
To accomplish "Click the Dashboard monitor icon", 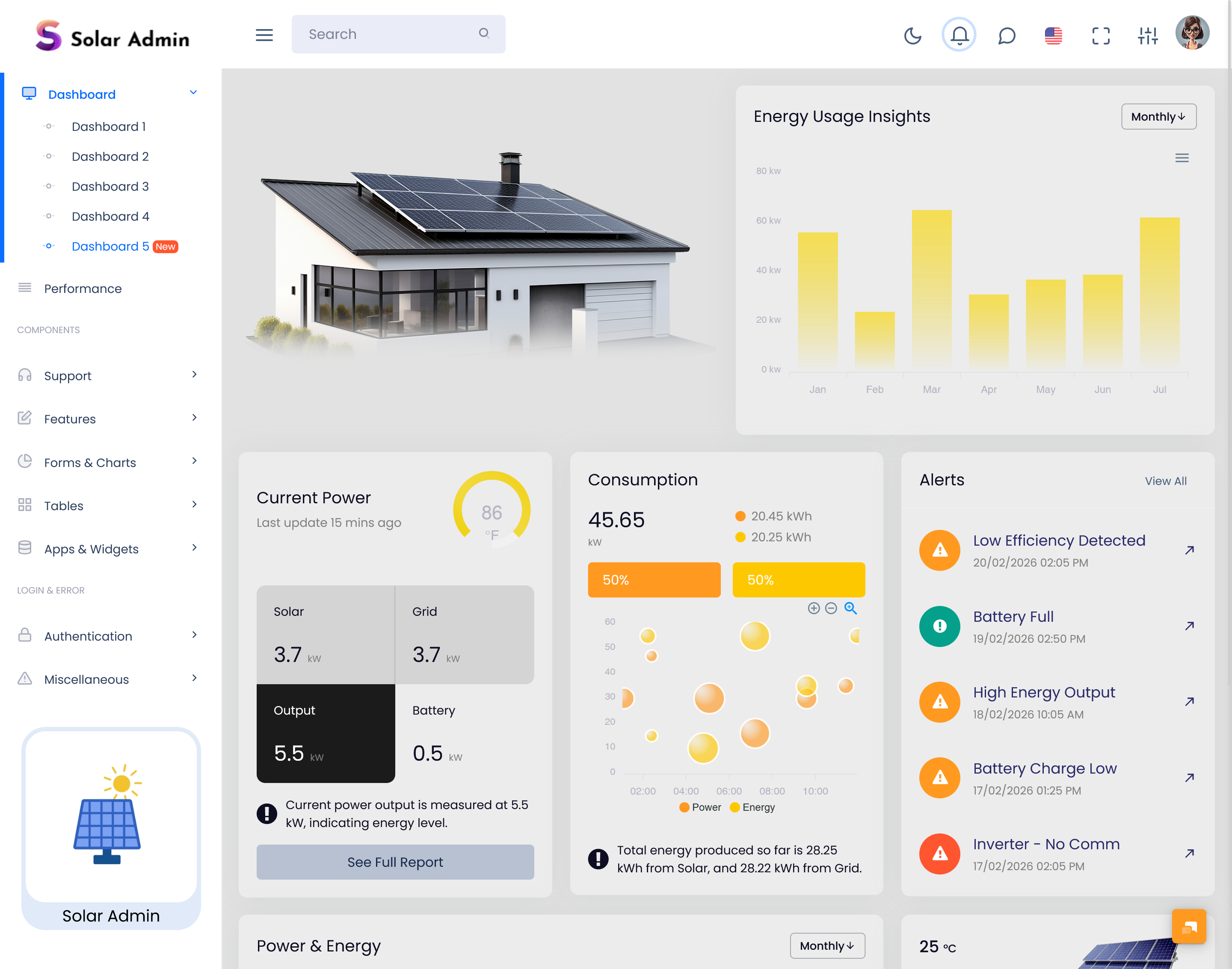I will [29, 93].
